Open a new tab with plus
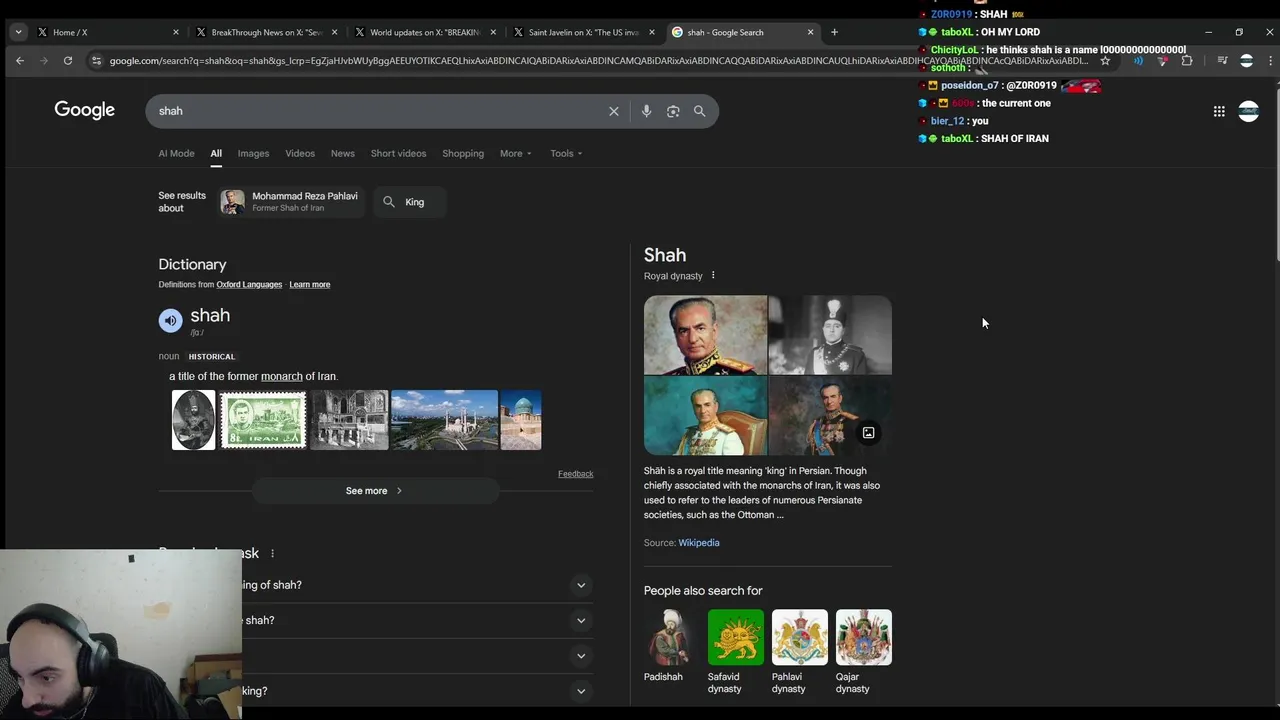The width and height of the screenshot is (1280, 720). click(x=834, y=32)
